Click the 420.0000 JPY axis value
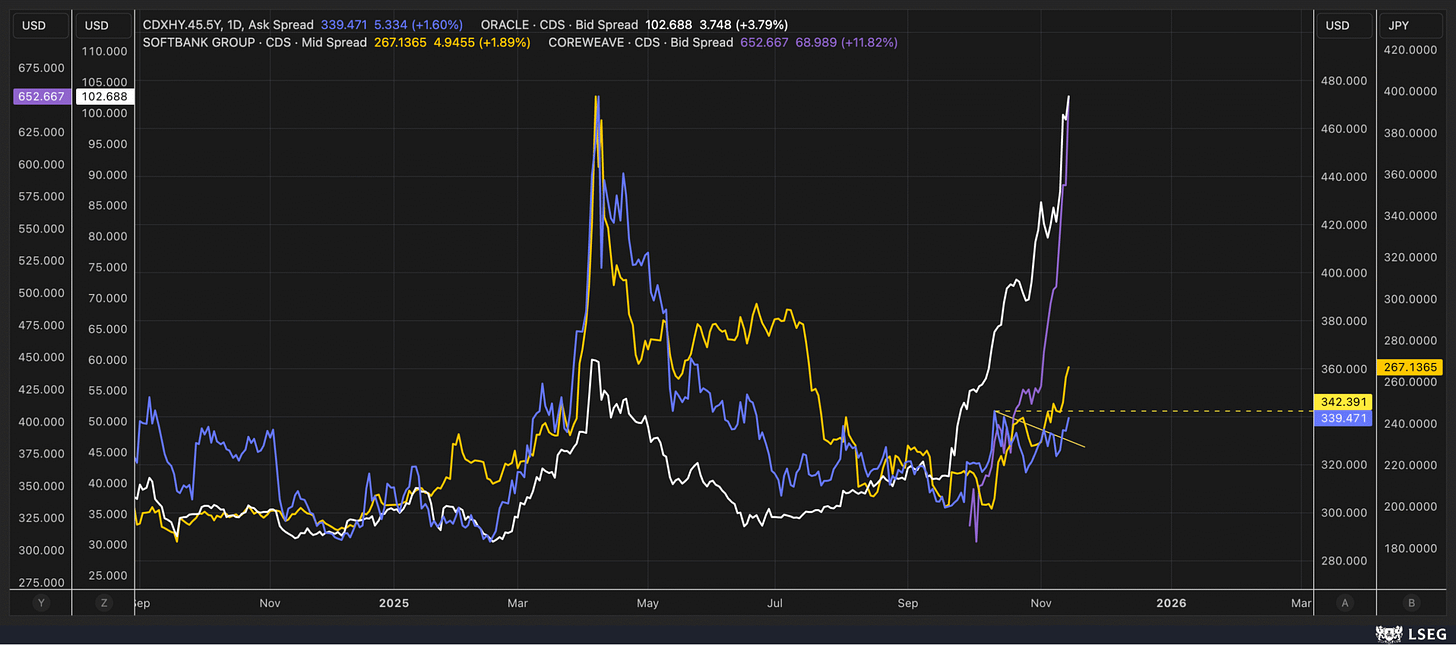Viewport: 1456px width, 645px height. [x=1410, y=49]
